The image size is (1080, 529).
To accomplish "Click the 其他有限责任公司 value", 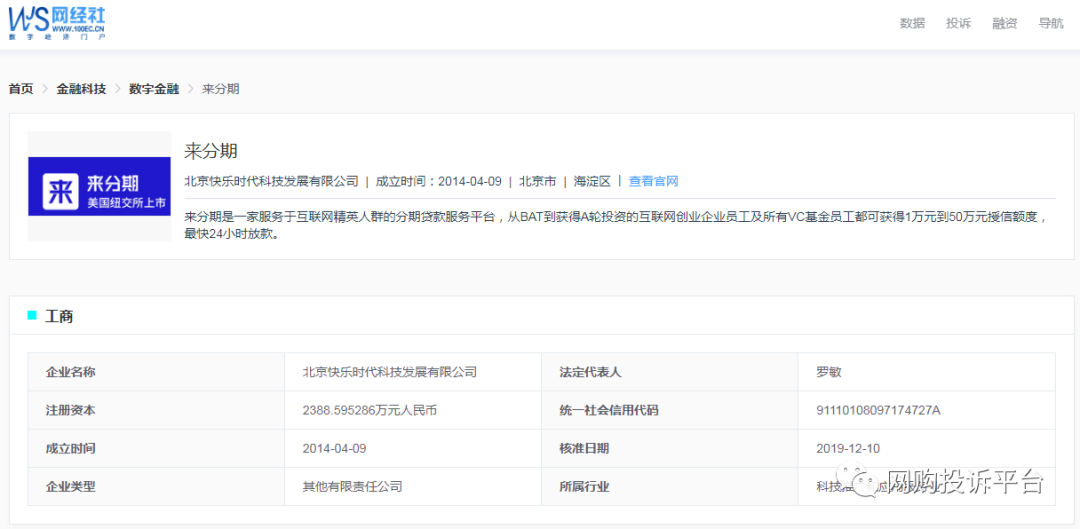I will [x=352, y=487].
